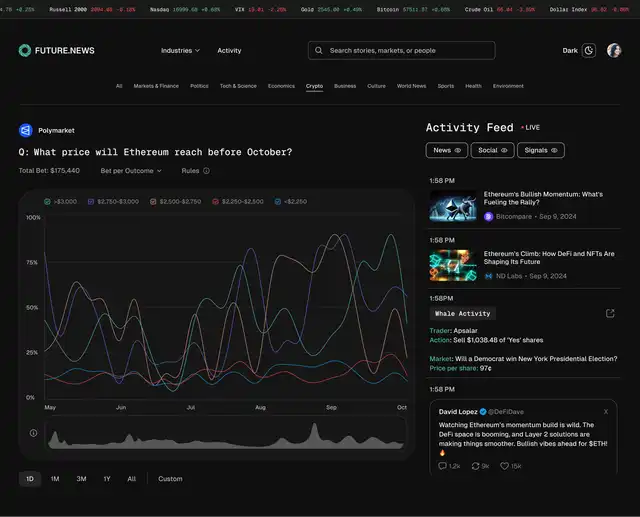Viewport: 640px width, 517px height.
Task: Click the comment icon on David Lopez post
Action: click(x=442, y=466)
